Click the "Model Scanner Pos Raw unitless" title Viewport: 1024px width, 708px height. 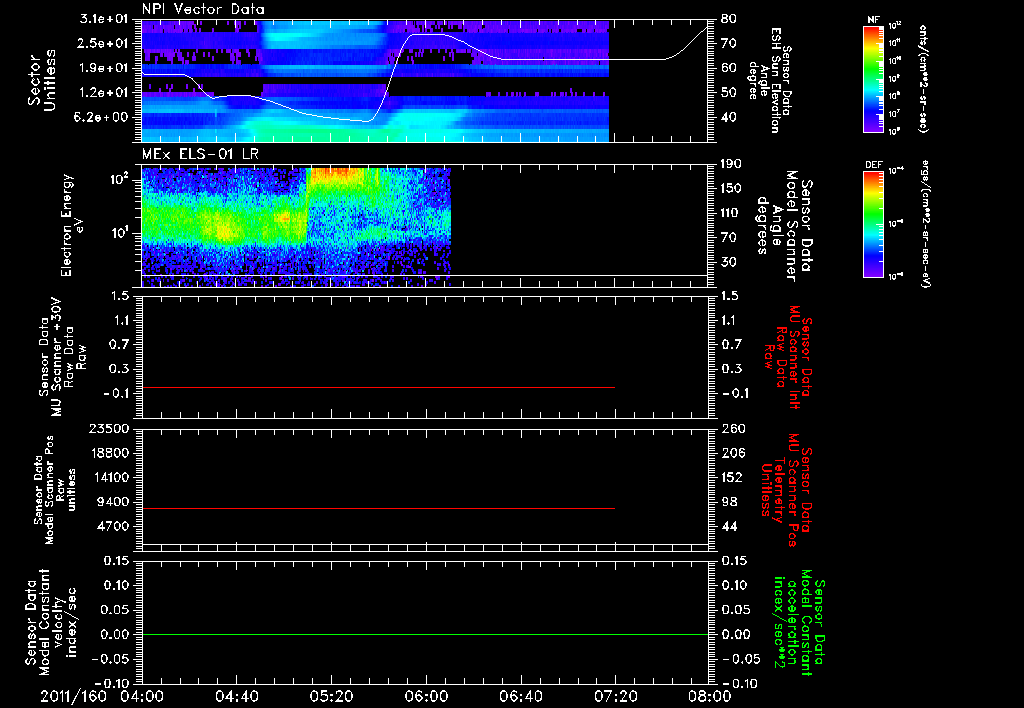[54, 490]
